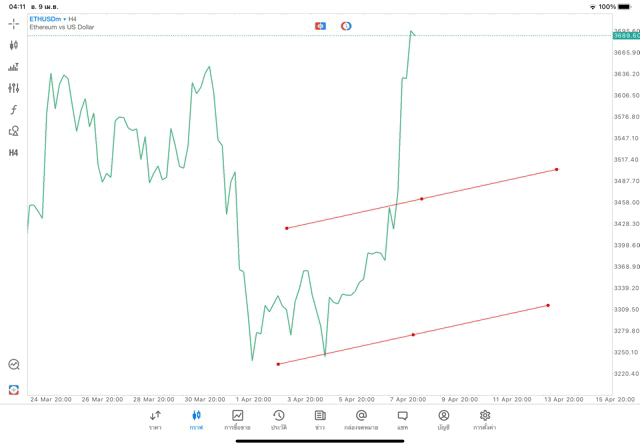Tap the red-blue icon at bottom-left corner
Screen dimensions: 640x447
(14, 388)
